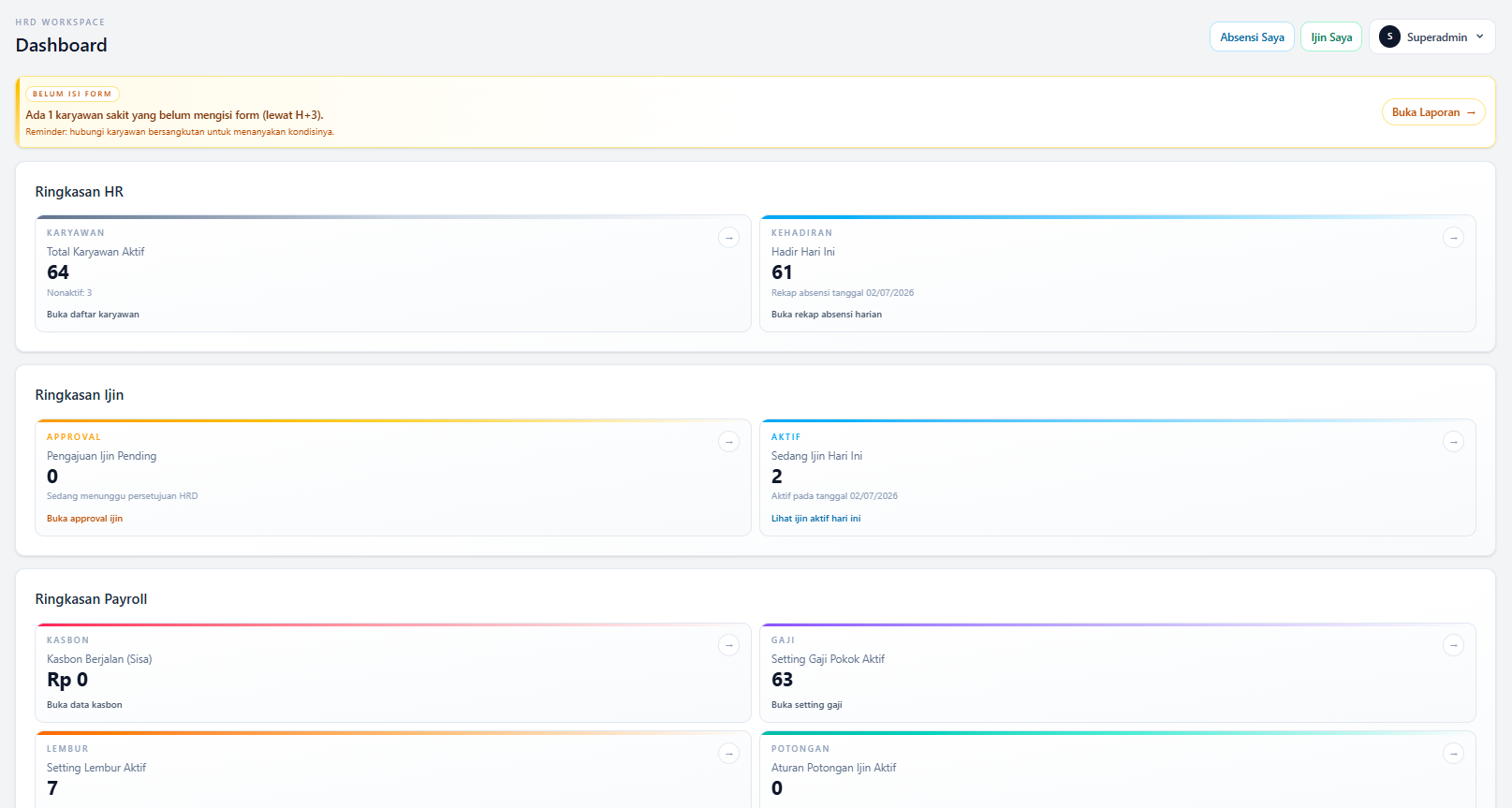Open Ijin Saya
This screenshot has height=808, width=1512.
tap(1331, 37)
